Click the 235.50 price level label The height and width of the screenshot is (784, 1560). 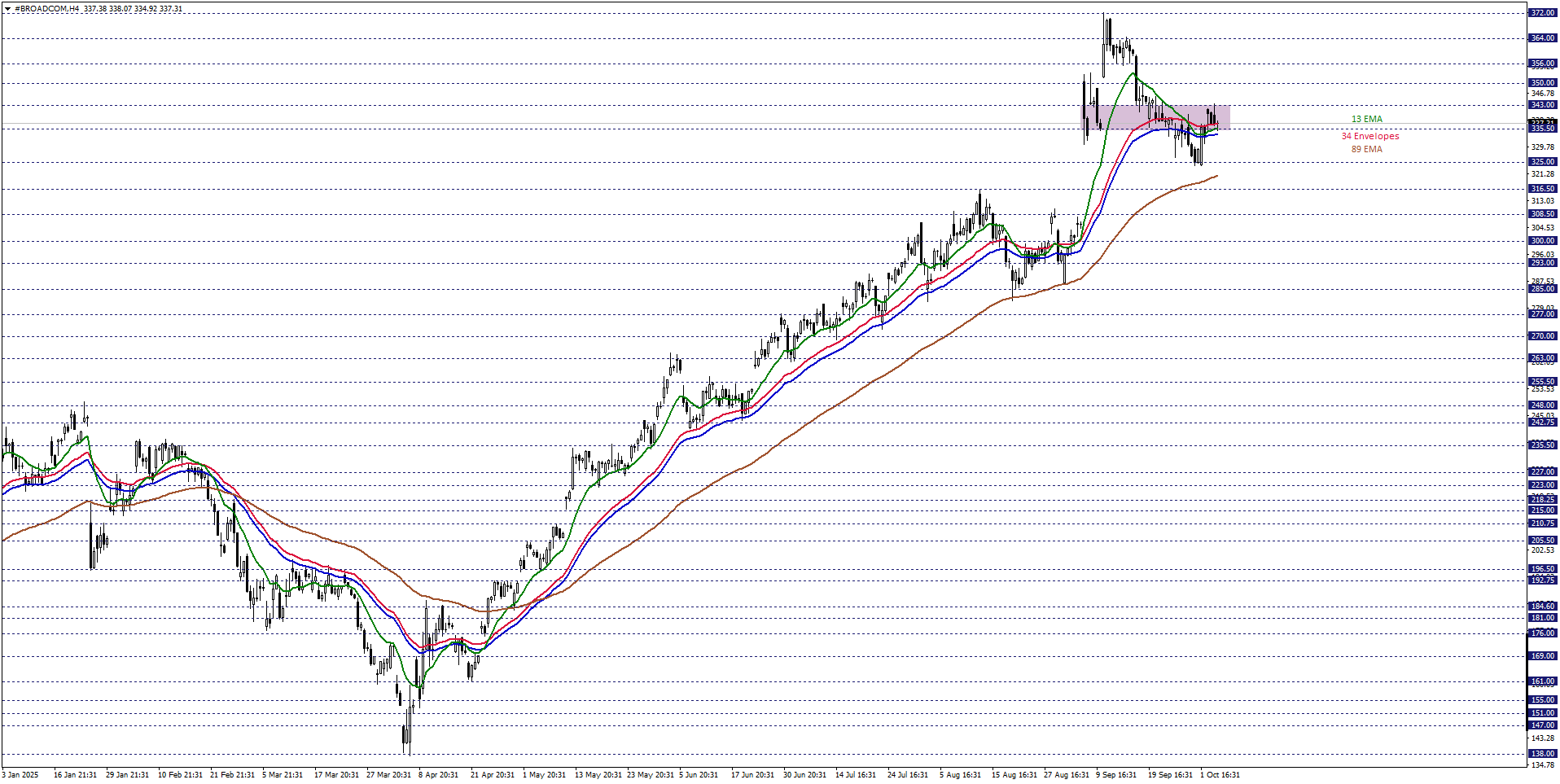coord(1542,445)
